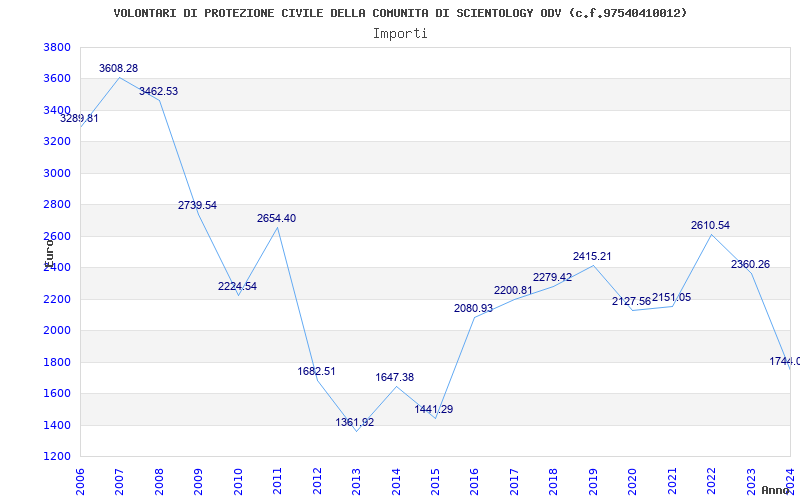Select the 1361.92 data point for 2013

(x=355, y=422)
